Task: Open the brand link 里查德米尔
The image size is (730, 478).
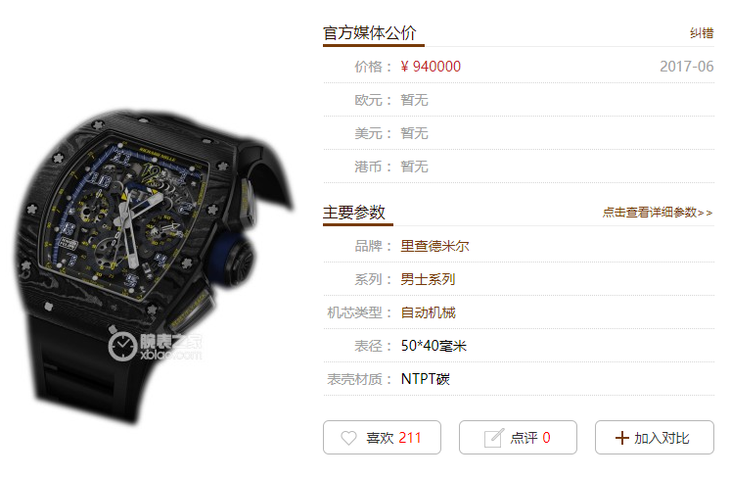Action: click(435, 246)
